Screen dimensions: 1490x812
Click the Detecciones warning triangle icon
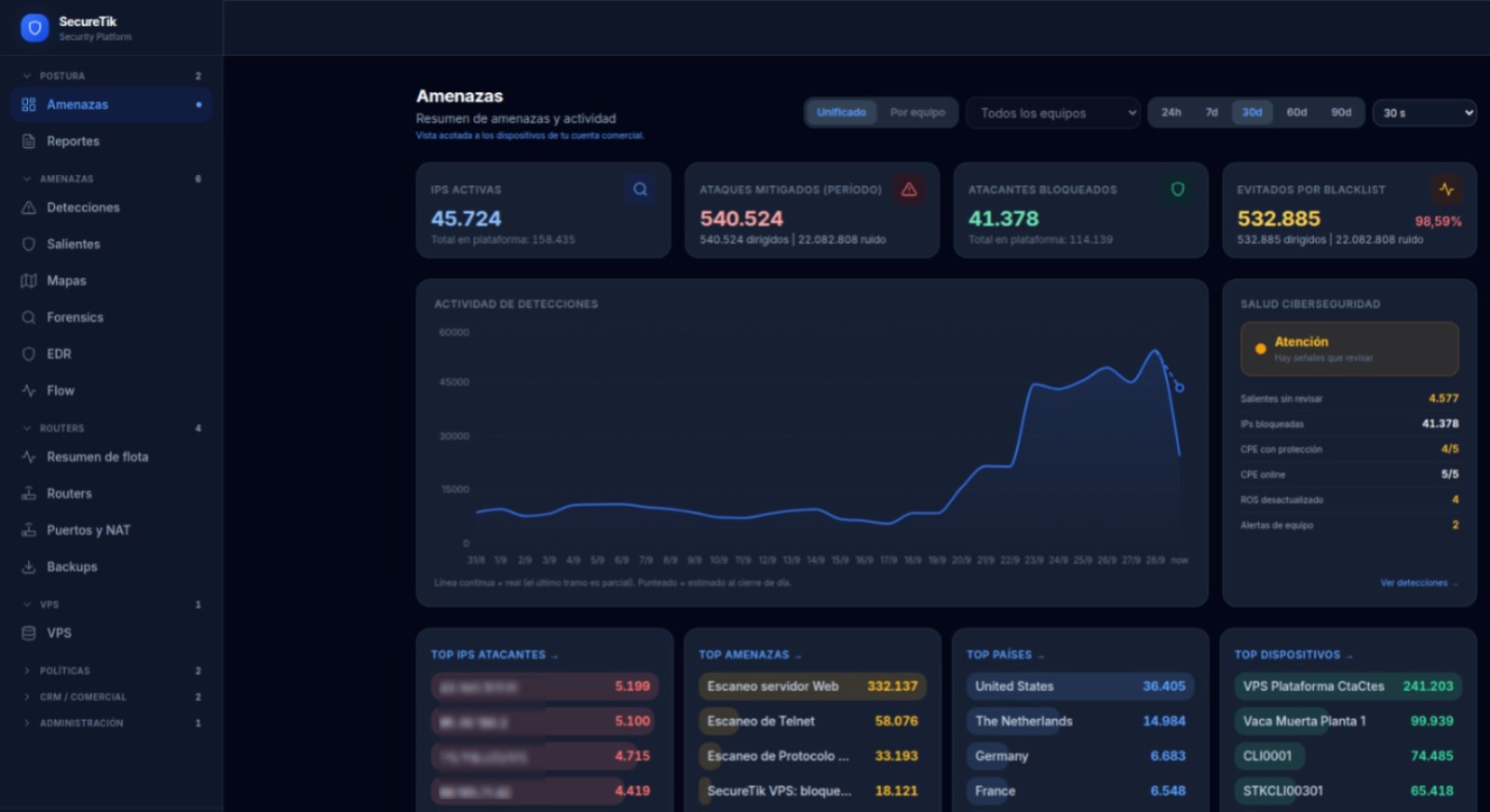coord(29,208)
